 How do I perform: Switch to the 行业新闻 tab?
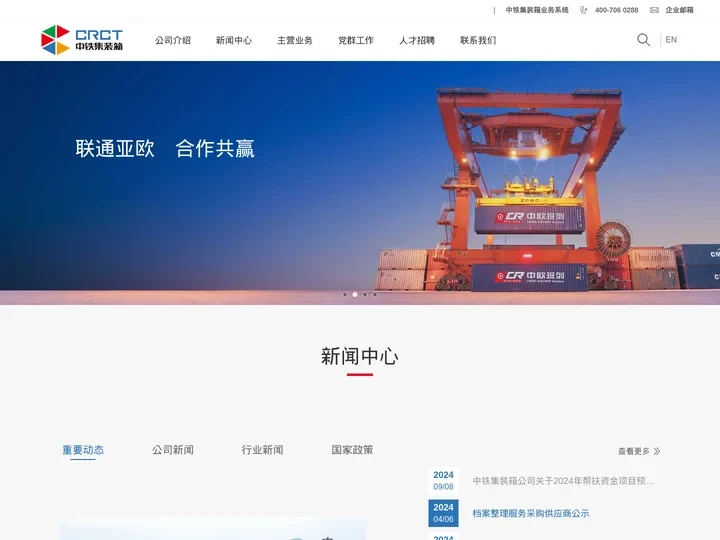coord(262,450)
